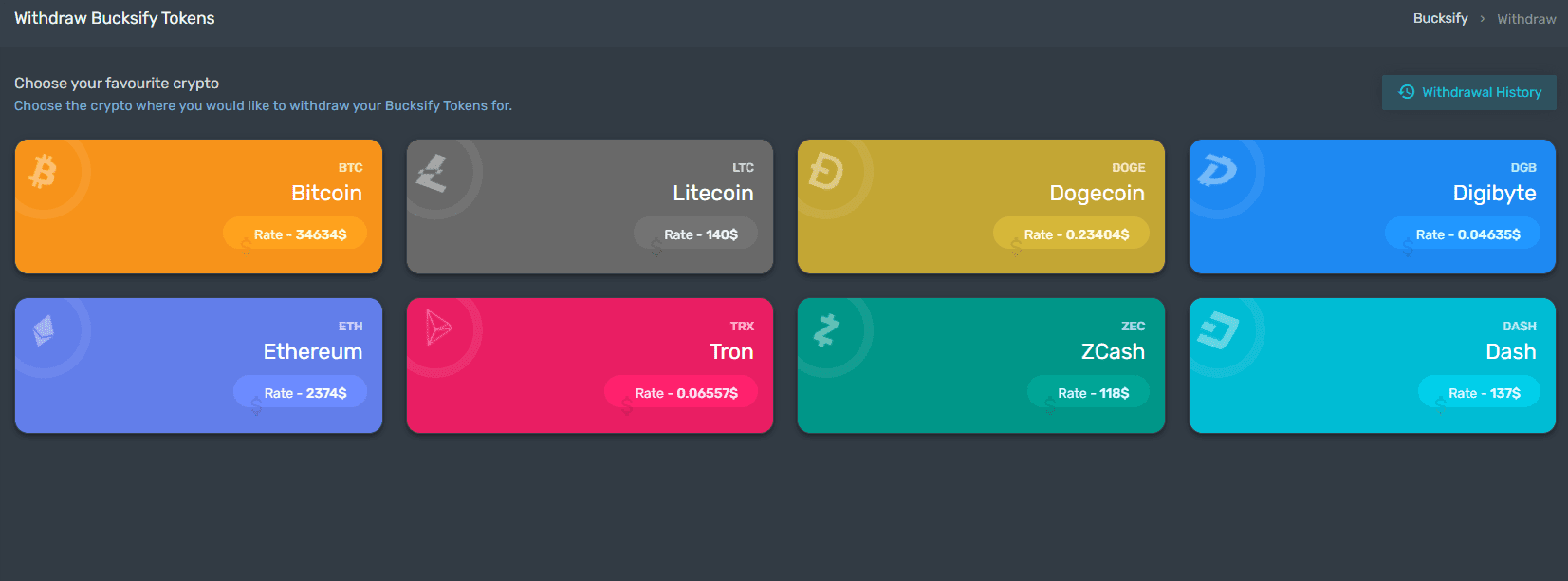Click the ZCash logo icon
The image size is (1568, 581).
point(826,330)
